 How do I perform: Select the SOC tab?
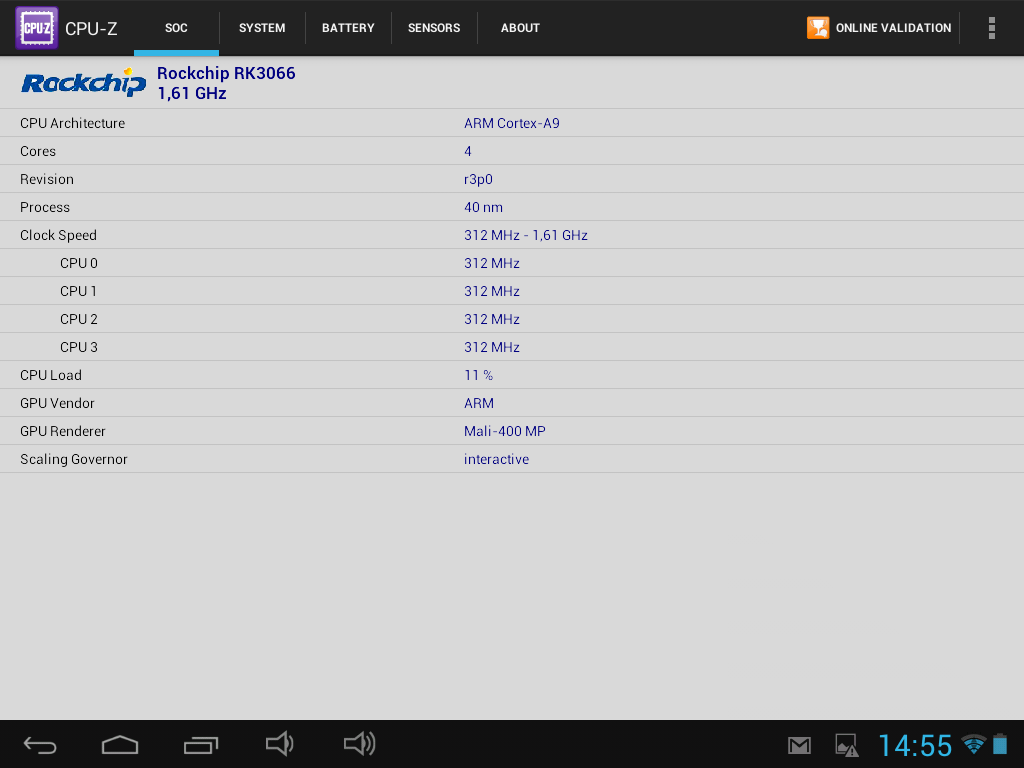(x=176, y=28)
